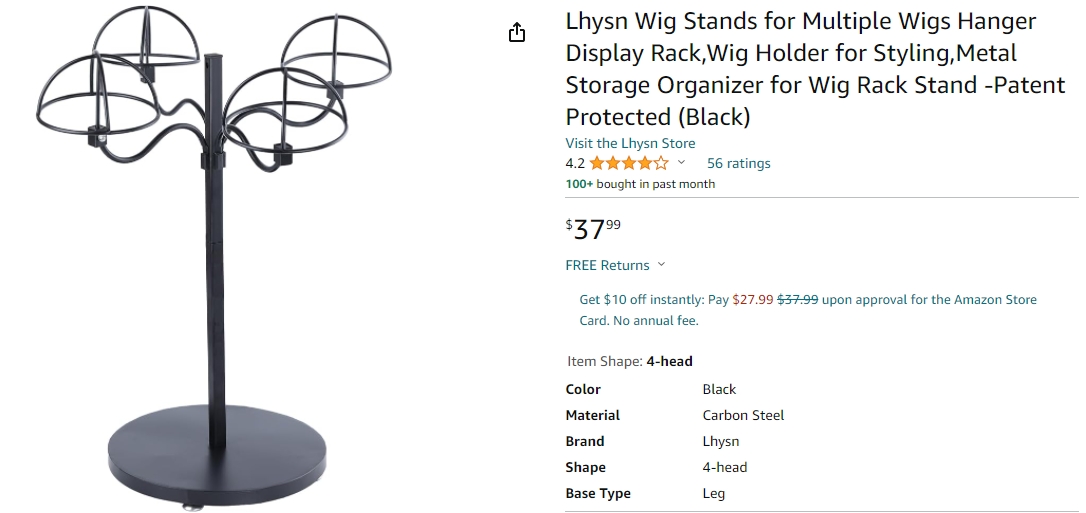Screen dimensions: 1086x513
Task: Click the 4.2 average rating number
Action: pyautogui.click(x=575, y=163)
